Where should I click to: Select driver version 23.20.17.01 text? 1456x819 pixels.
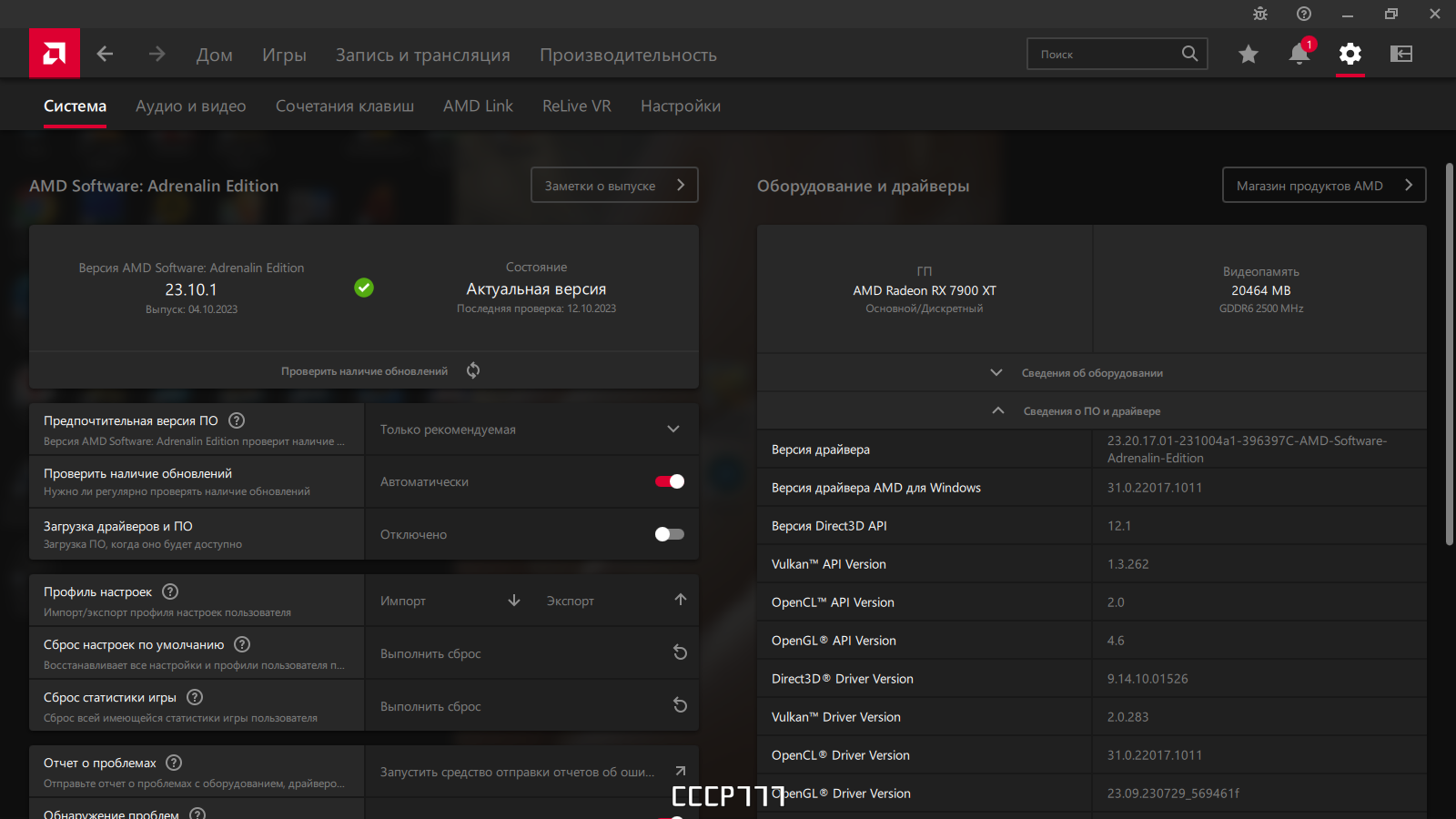(1247, 449)
